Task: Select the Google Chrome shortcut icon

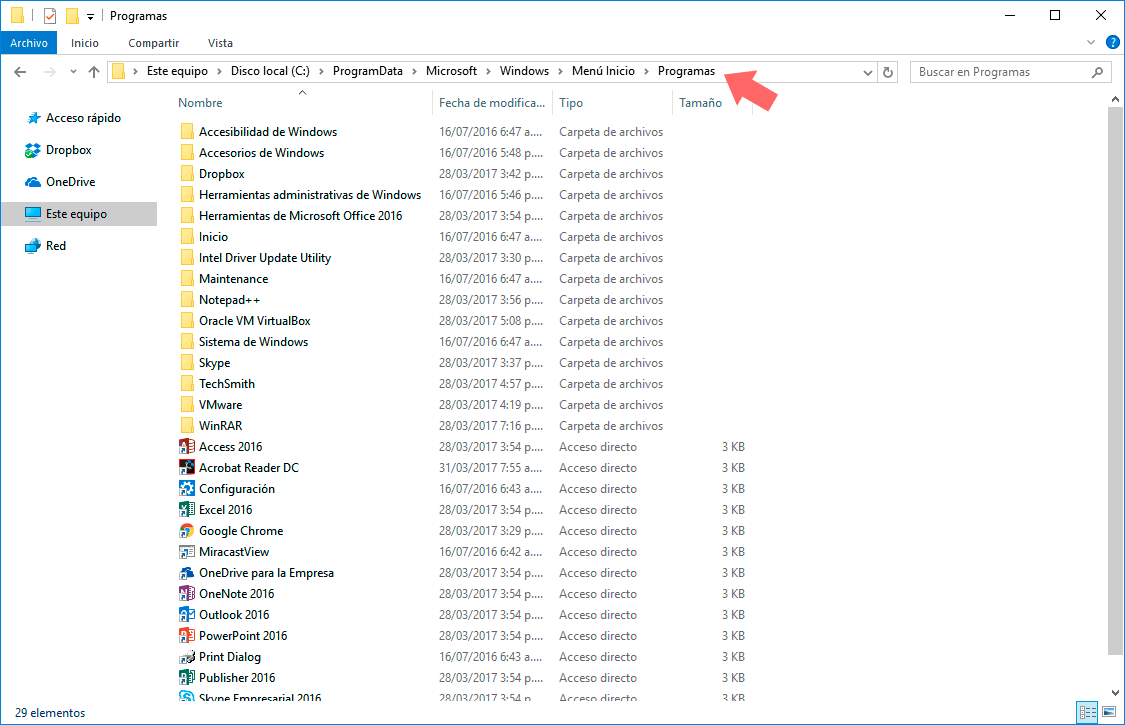Action: [x=187, y=530]
